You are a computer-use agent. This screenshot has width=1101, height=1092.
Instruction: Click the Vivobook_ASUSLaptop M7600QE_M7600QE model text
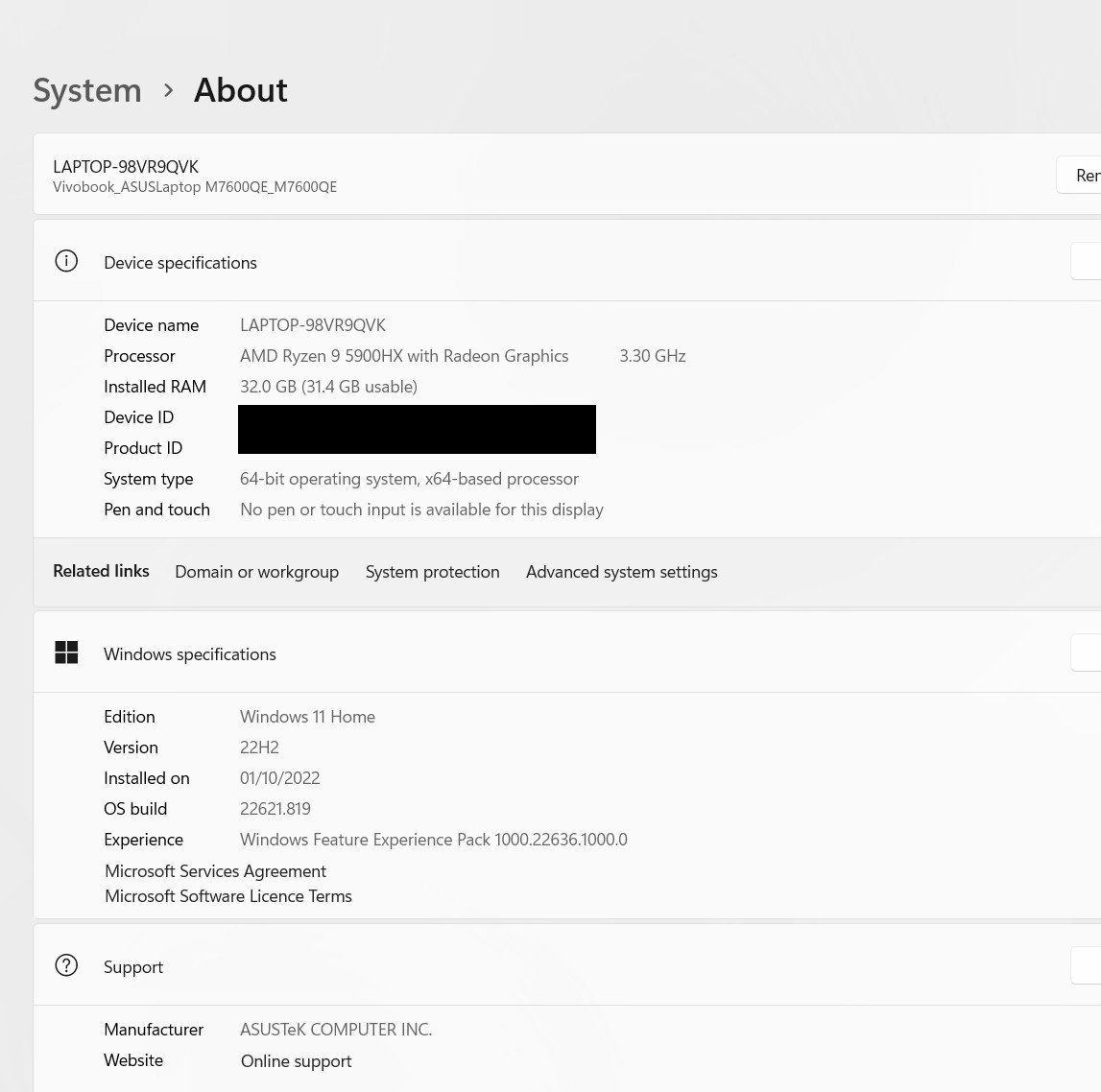[x=195, y=187]
